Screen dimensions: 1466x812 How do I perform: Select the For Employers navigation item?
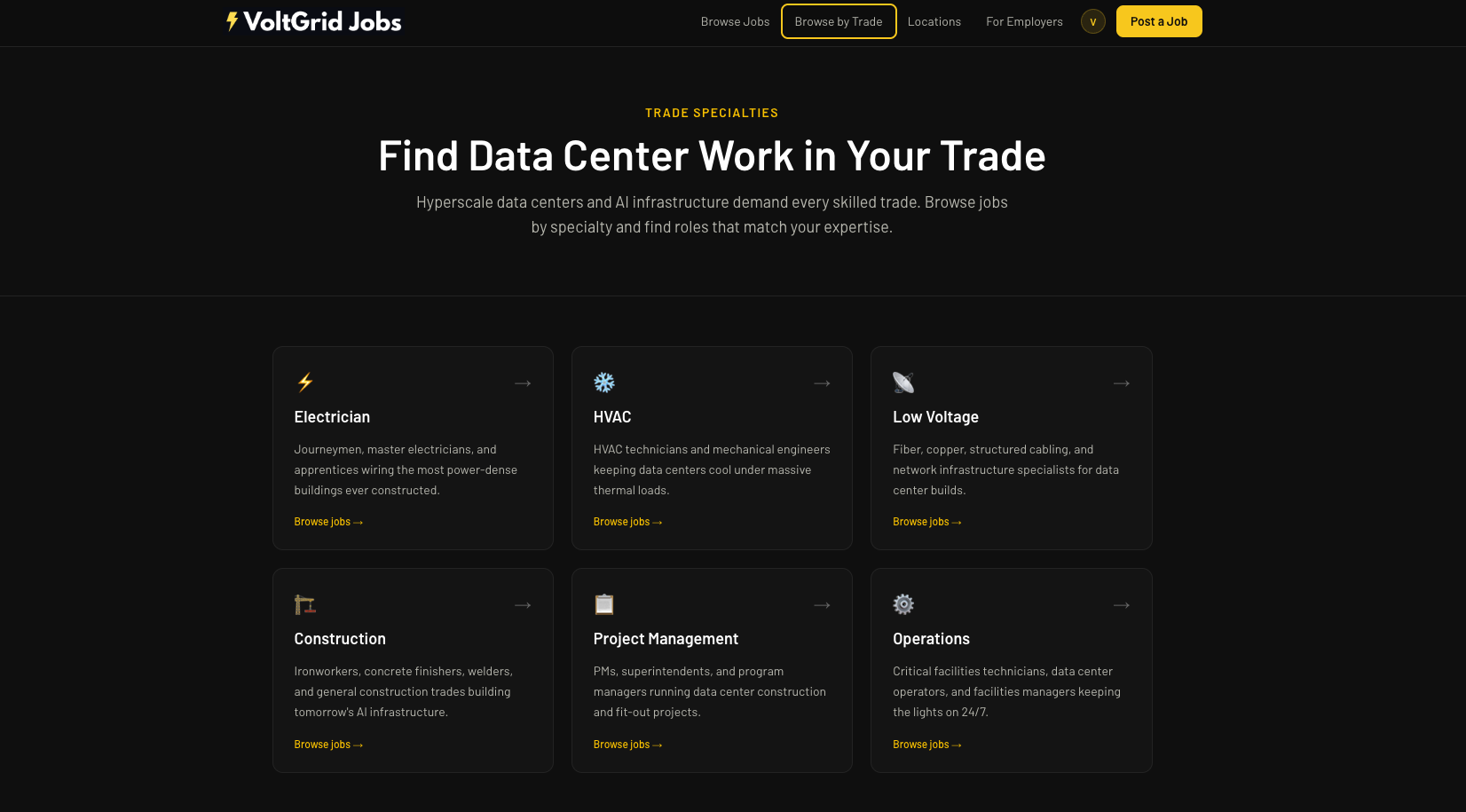[x=1024, y=21]
